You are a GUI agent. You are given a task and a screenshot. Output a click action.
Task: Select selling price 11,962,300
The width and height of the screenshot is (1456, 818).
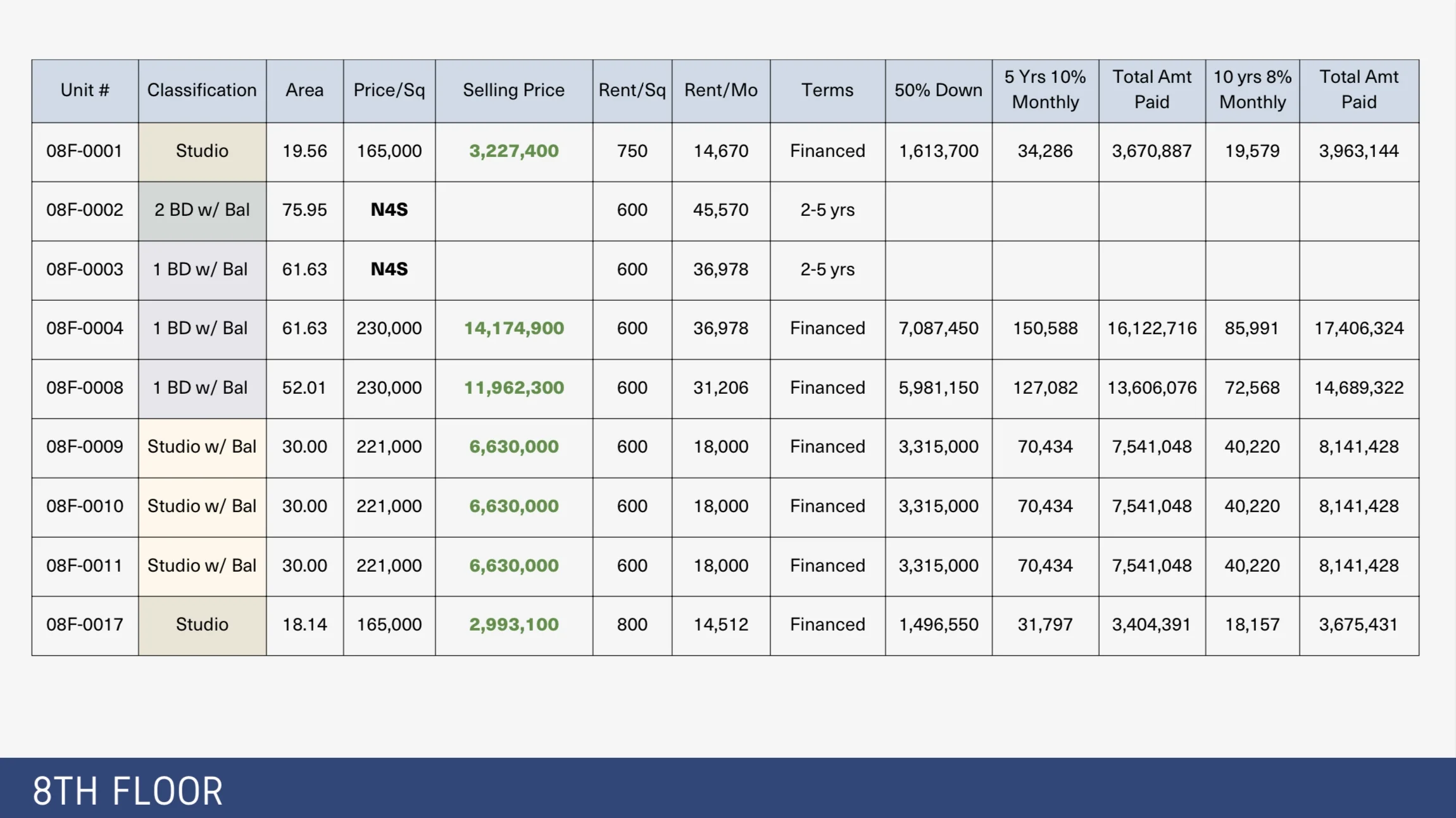pos(513,387)
